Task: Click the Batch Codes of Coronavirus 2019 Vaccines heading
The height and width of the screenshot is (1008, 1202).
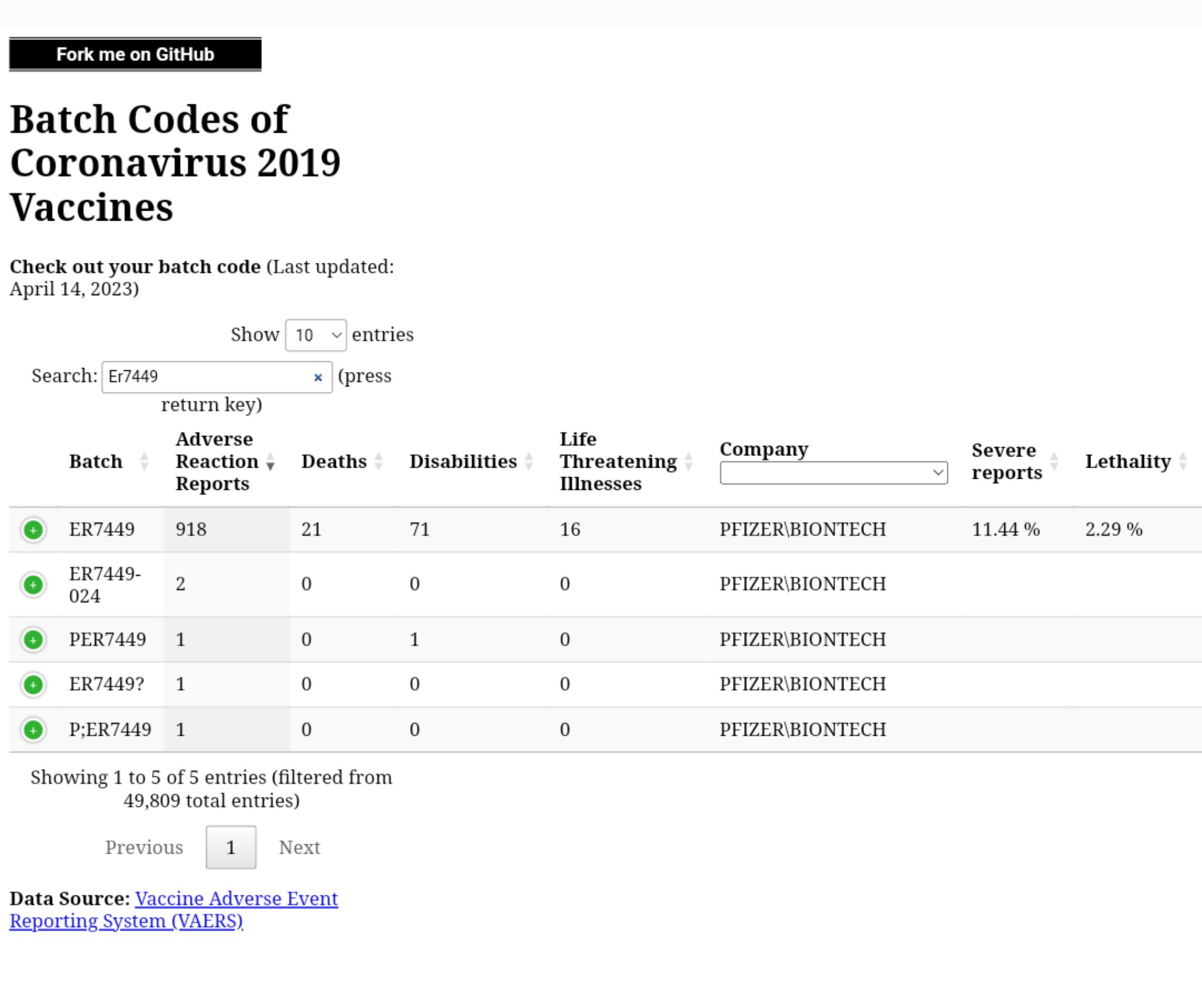Action: (x=175, y=163)
